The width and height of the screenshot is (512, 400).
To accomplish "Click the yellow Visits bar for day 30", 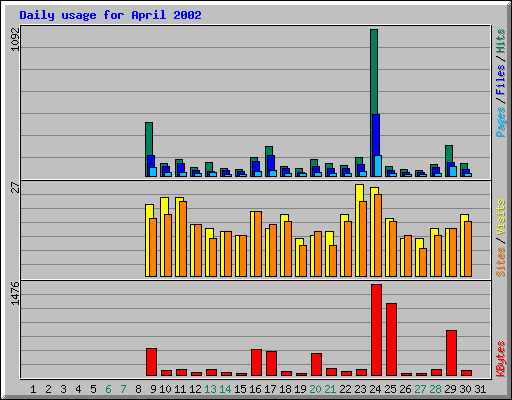I will [463, 245].
